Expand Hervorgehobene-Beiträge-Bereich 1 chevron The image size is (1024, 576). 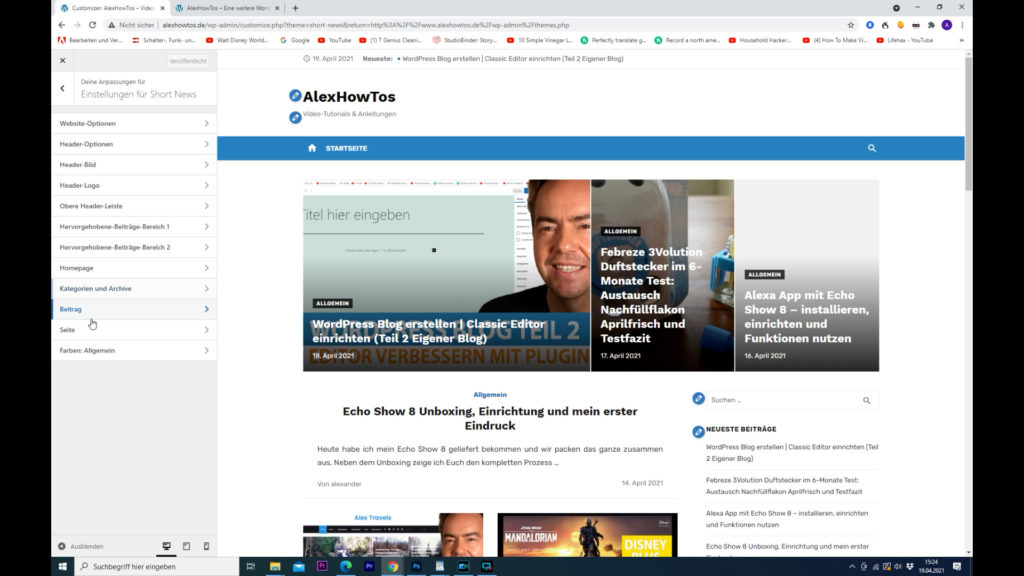click(x=206, y=227)
